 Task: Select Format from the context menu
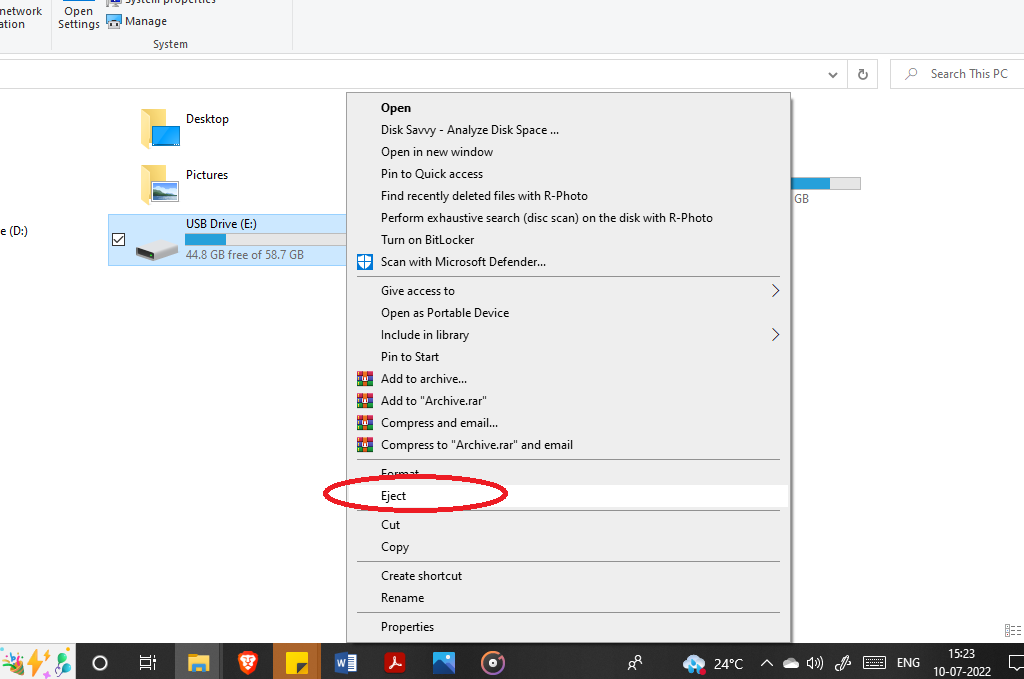point(399,474)
